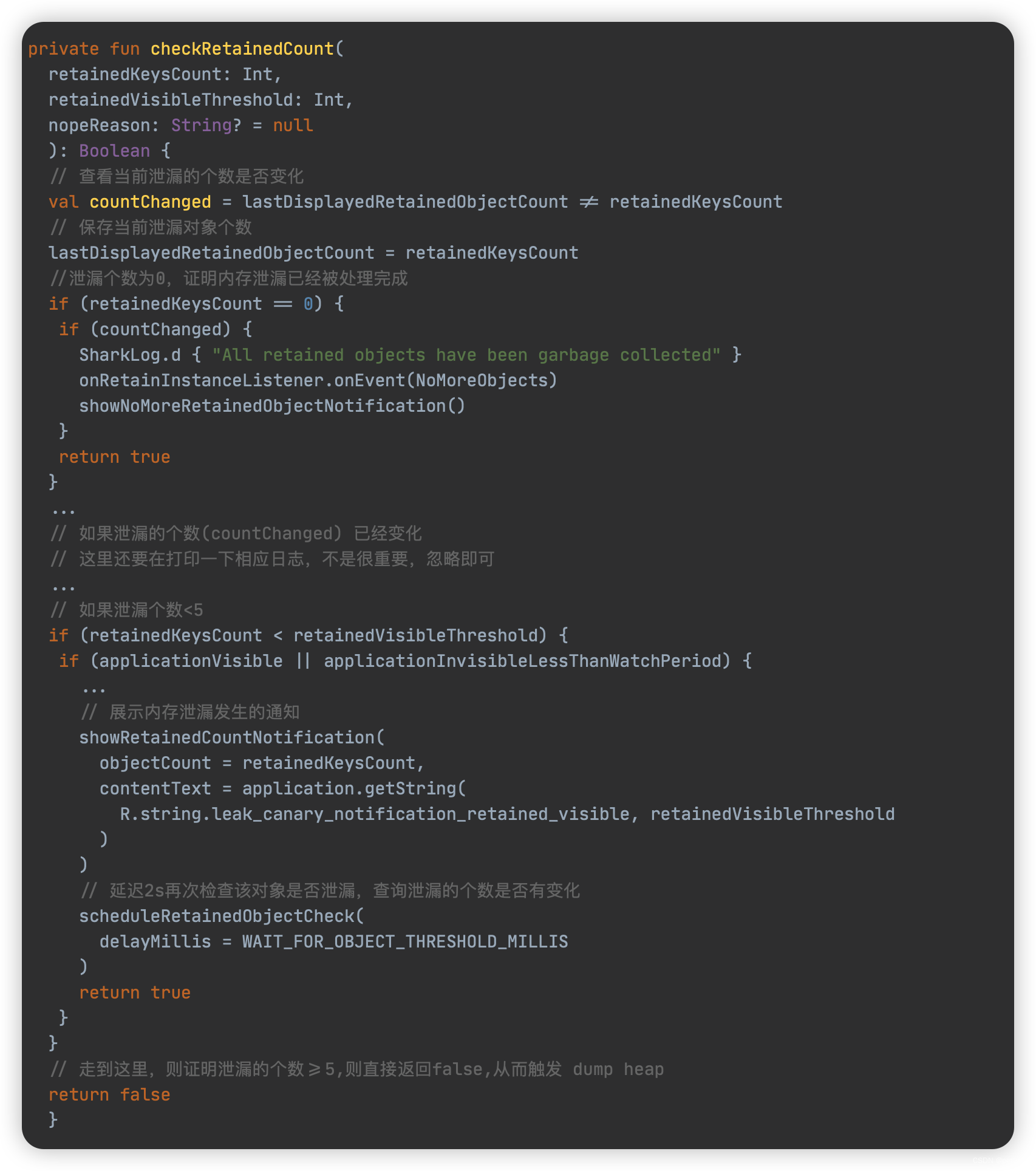Click if (retainedKeysCount < retainedVisibleThreshold) line
Image resolution: width=1036 pixels, height=1171 pixels.
tap(308, 635)
